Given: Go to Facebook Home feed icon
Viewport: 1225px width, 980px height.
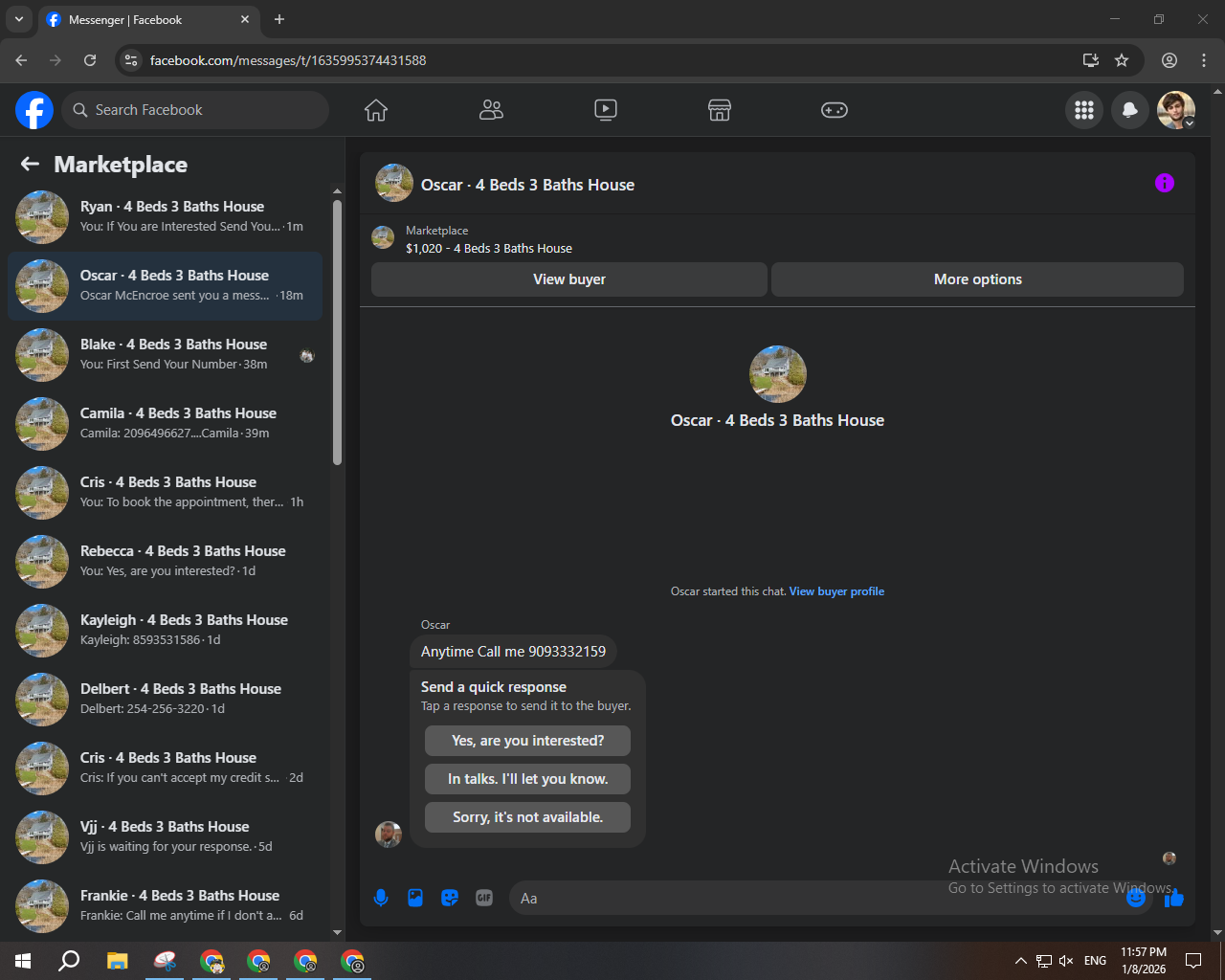Looking at the screenshot, I should (376, 110).
